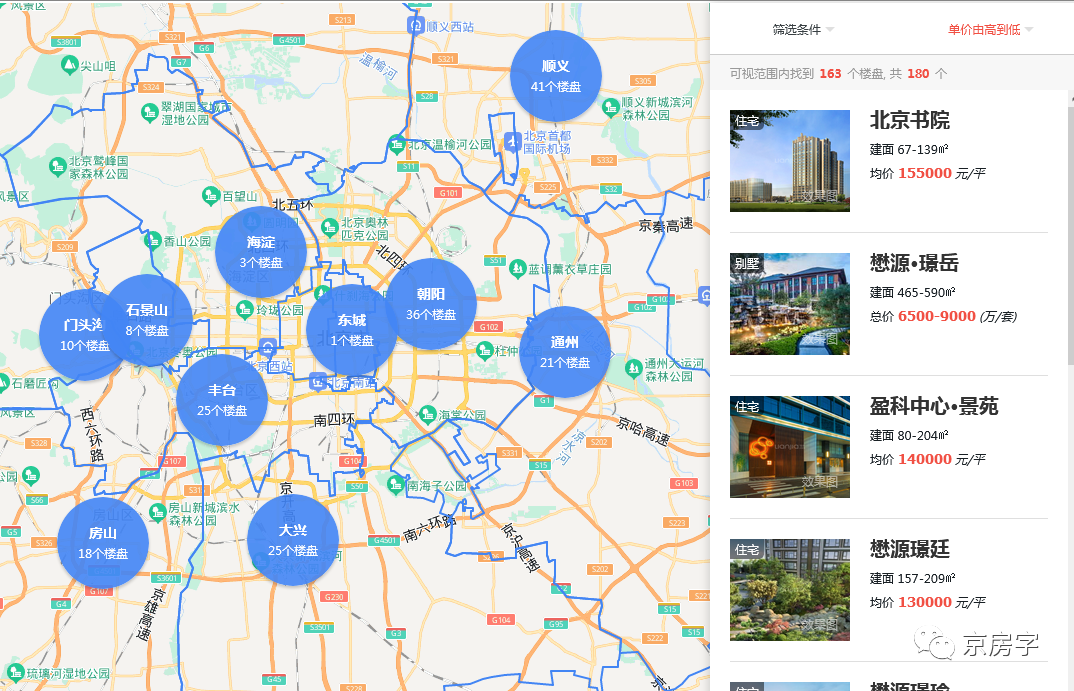Click the 别墅 tag on 懋源•璟岳 image
1074x691 pixels.
point(747,264)
